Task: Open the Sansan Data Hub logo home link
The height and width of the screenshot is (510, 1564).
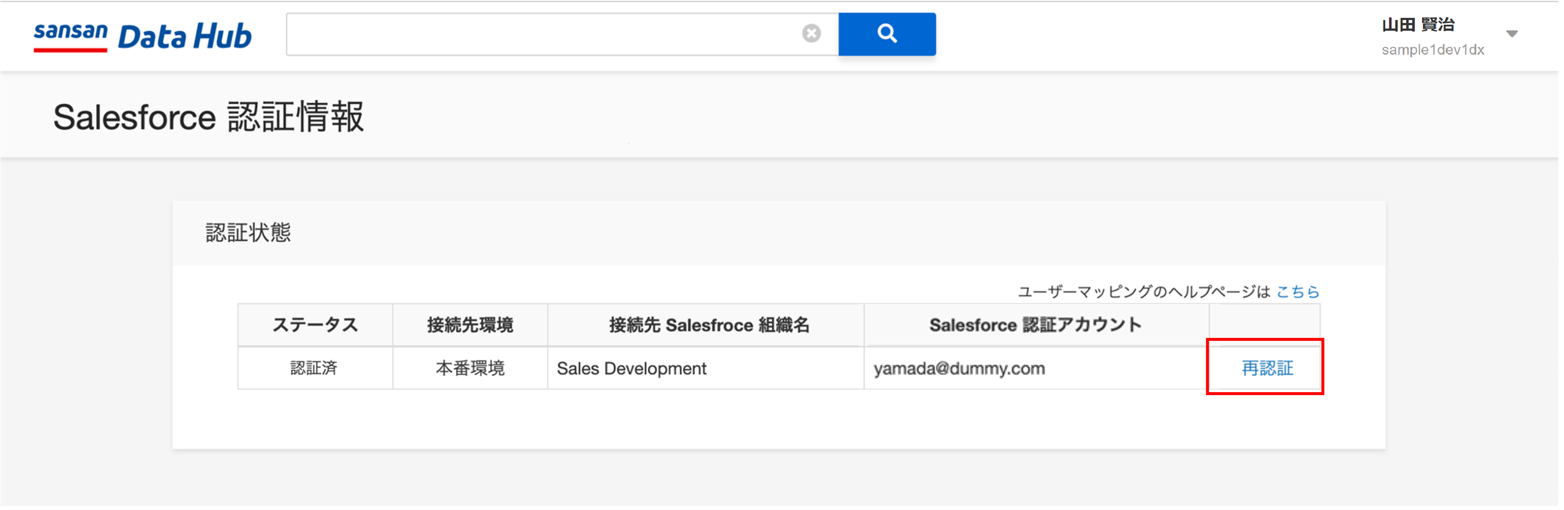Action: 142,36
